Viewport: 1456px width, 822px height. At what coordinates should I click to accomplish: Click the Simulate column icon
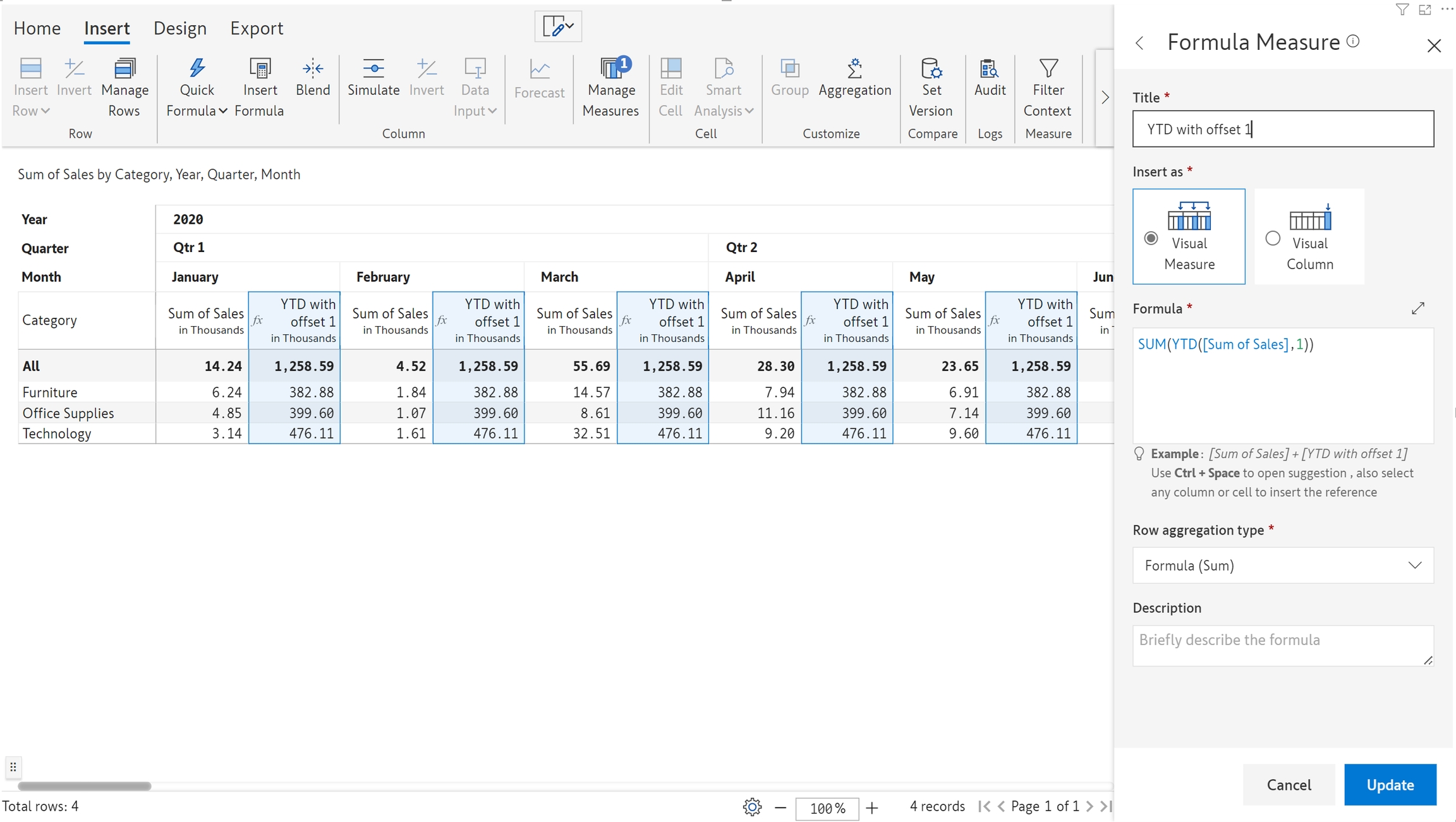pyautogui.click(x=373, y=69)
